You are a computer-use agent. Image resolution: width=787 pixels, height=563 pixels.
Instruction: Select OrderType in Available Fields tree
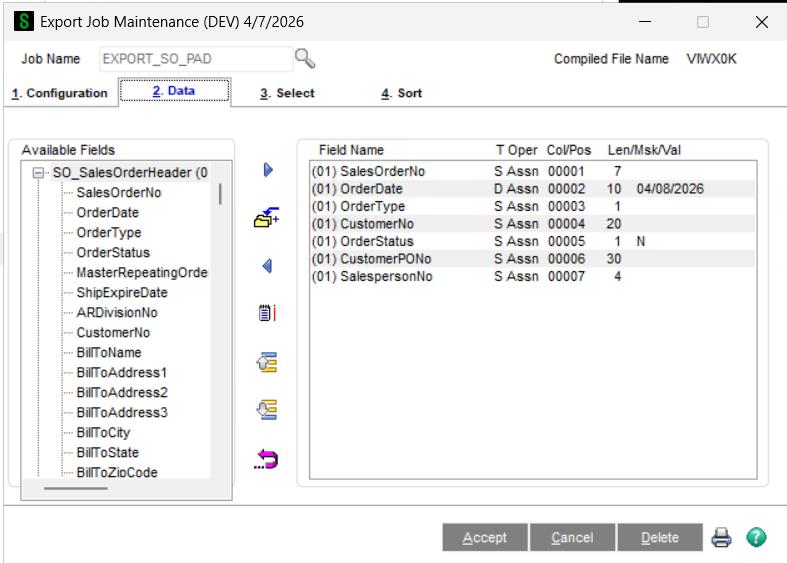(x=109, y=233)
